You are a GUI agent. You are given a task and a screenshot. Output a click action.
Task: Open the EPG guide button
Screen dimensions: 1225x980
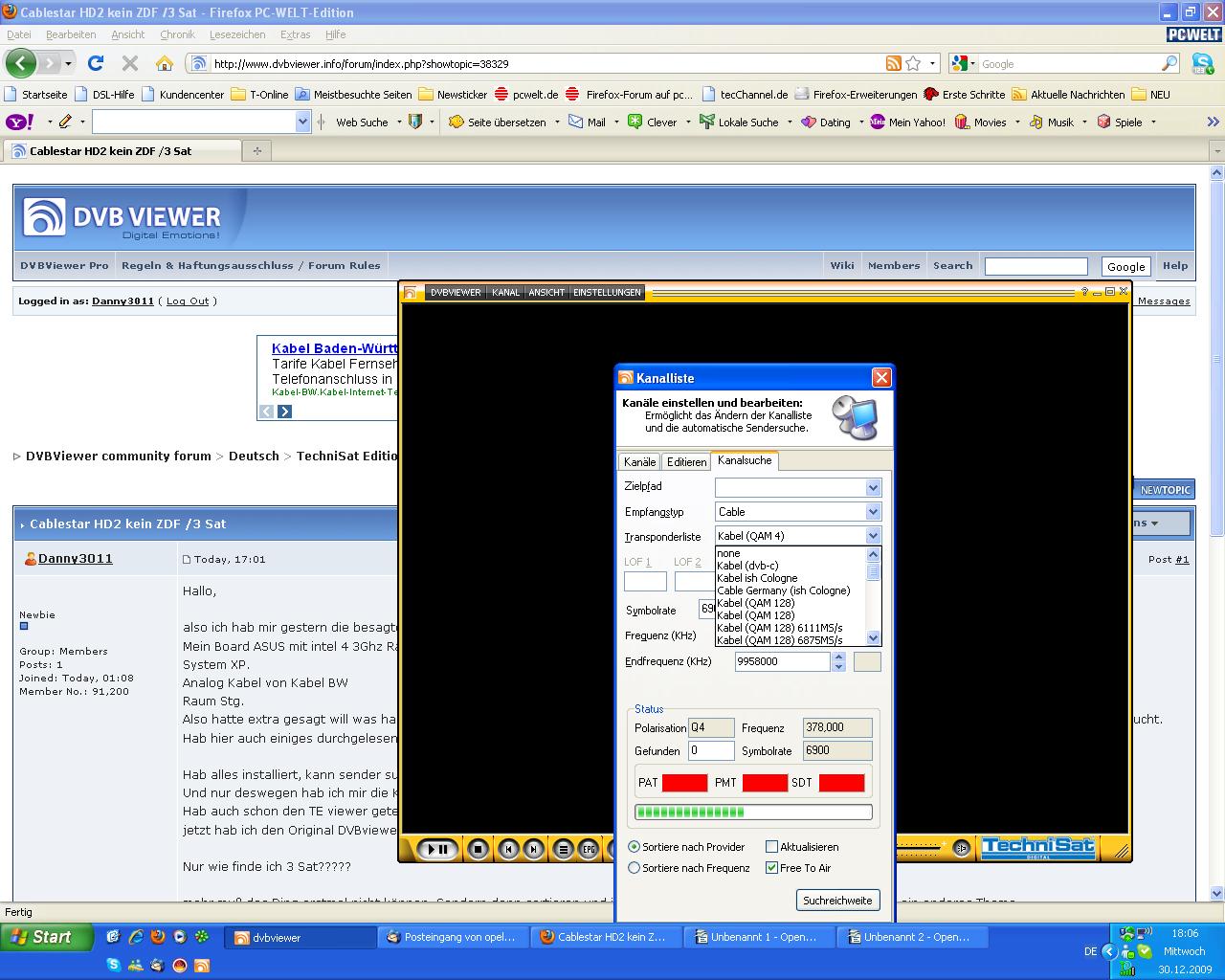pyautogui.click(x=589, y=849)
